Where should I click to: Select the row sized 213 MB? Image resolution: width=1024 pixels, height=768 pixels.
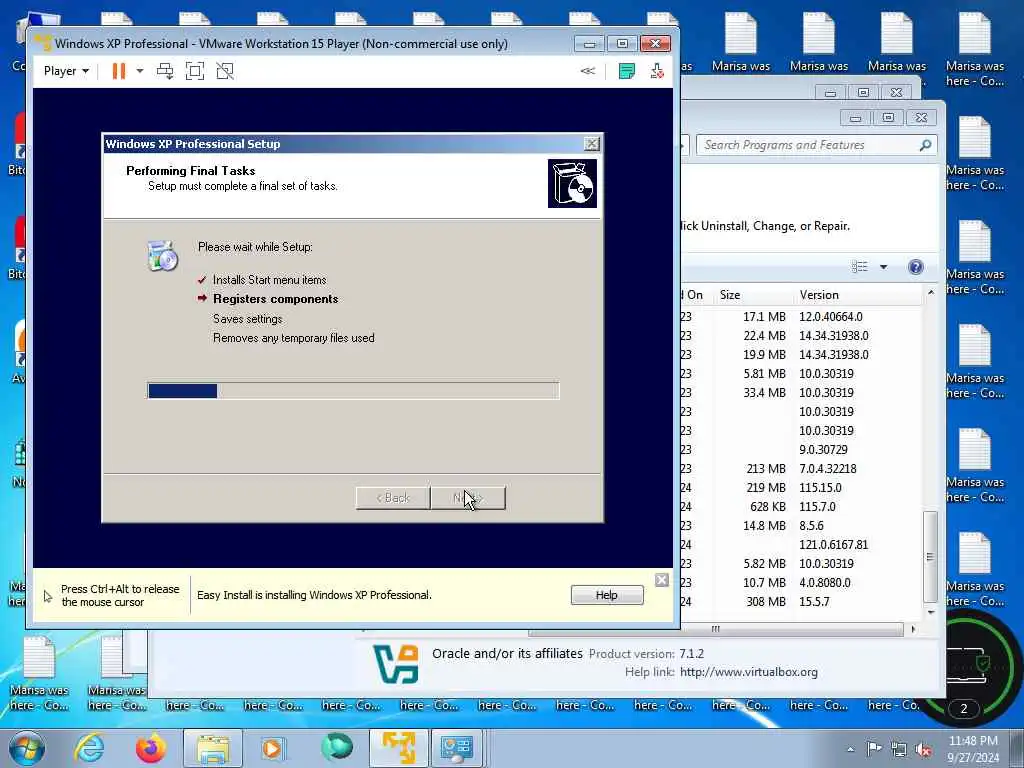point(803,469)
